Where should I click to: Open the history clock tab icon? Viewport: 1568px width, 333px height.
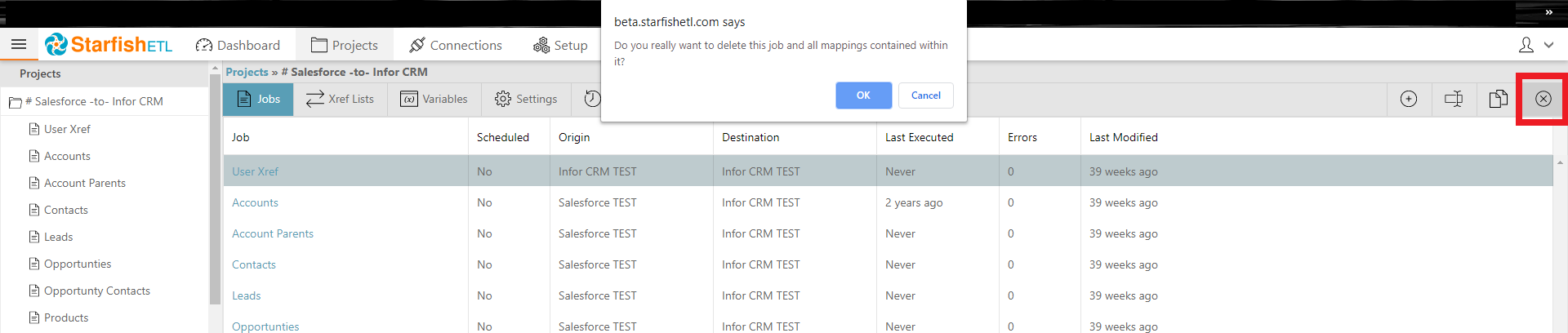[x=592, y=99]
